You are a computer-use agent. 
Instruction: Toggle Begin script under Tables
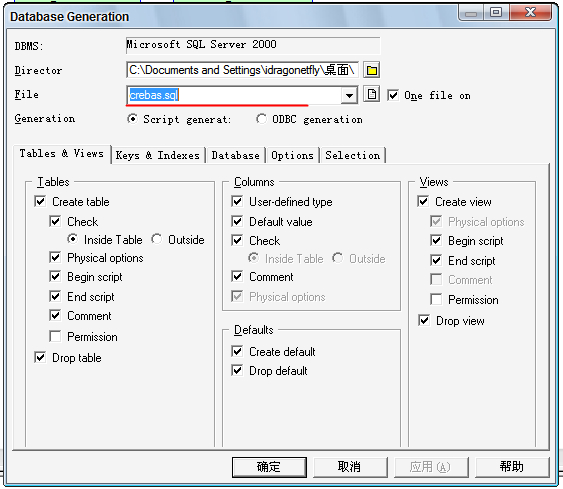coord(55,276)
